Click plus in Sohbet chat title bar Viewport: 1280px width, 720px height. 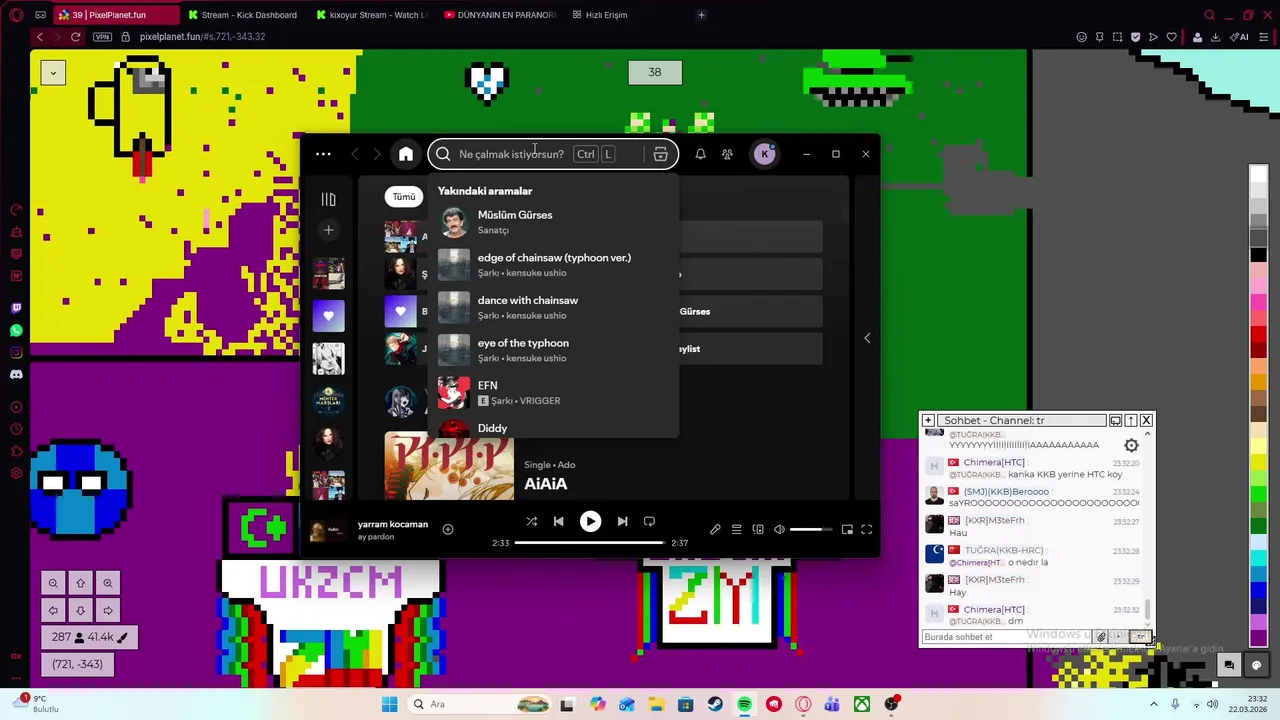(x=928, y=421)
